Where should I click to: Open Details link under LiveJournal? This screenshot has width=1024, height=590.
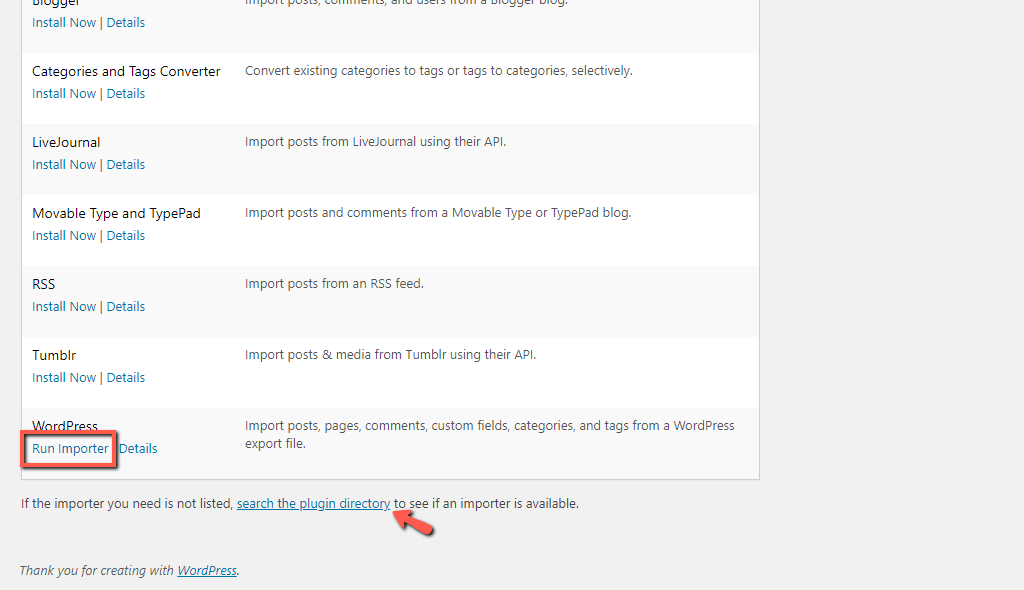125,165
